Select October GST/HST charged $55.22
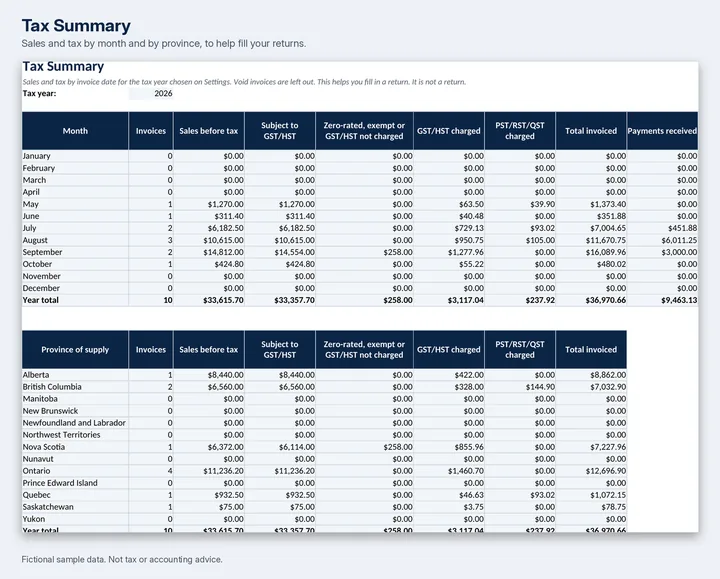This screenshot has height=579, width=720. pos(471,264)
